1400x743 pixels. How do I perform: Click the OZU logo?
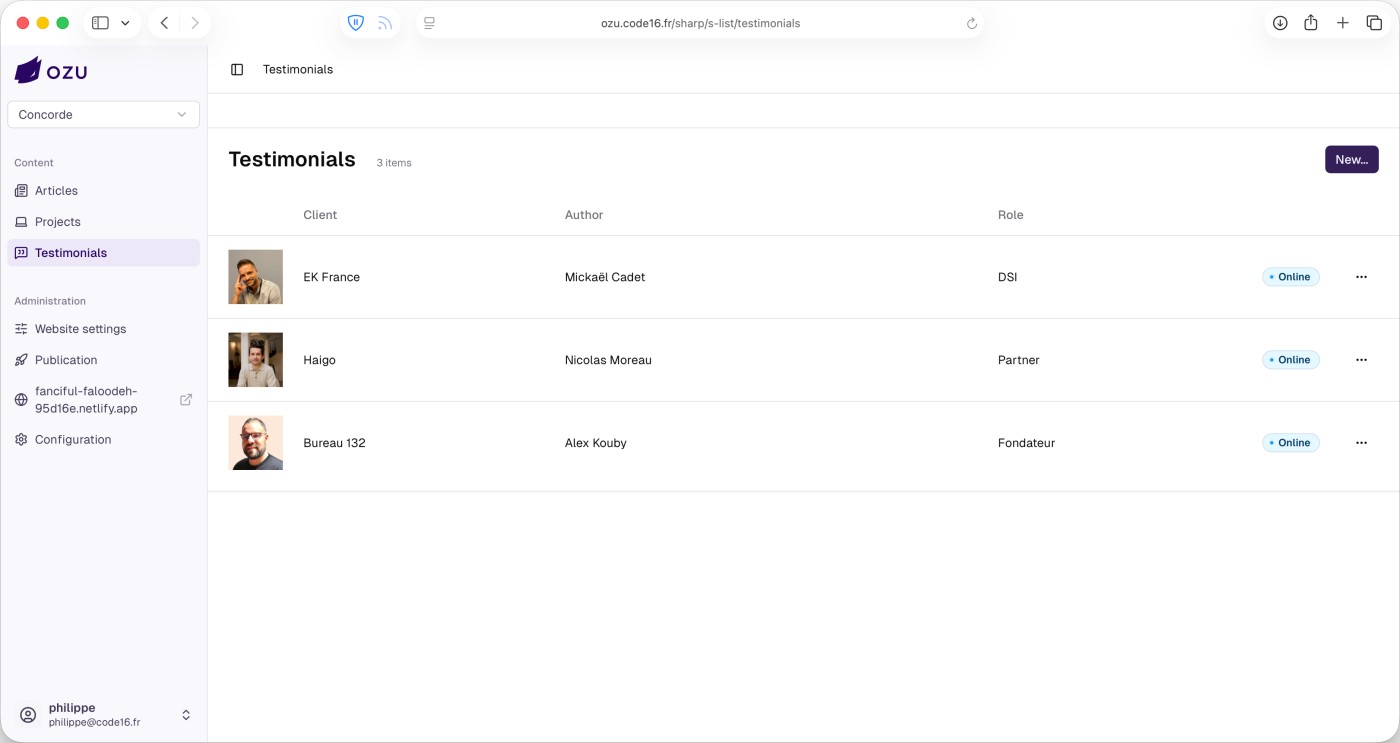click(x=50, y=69)
